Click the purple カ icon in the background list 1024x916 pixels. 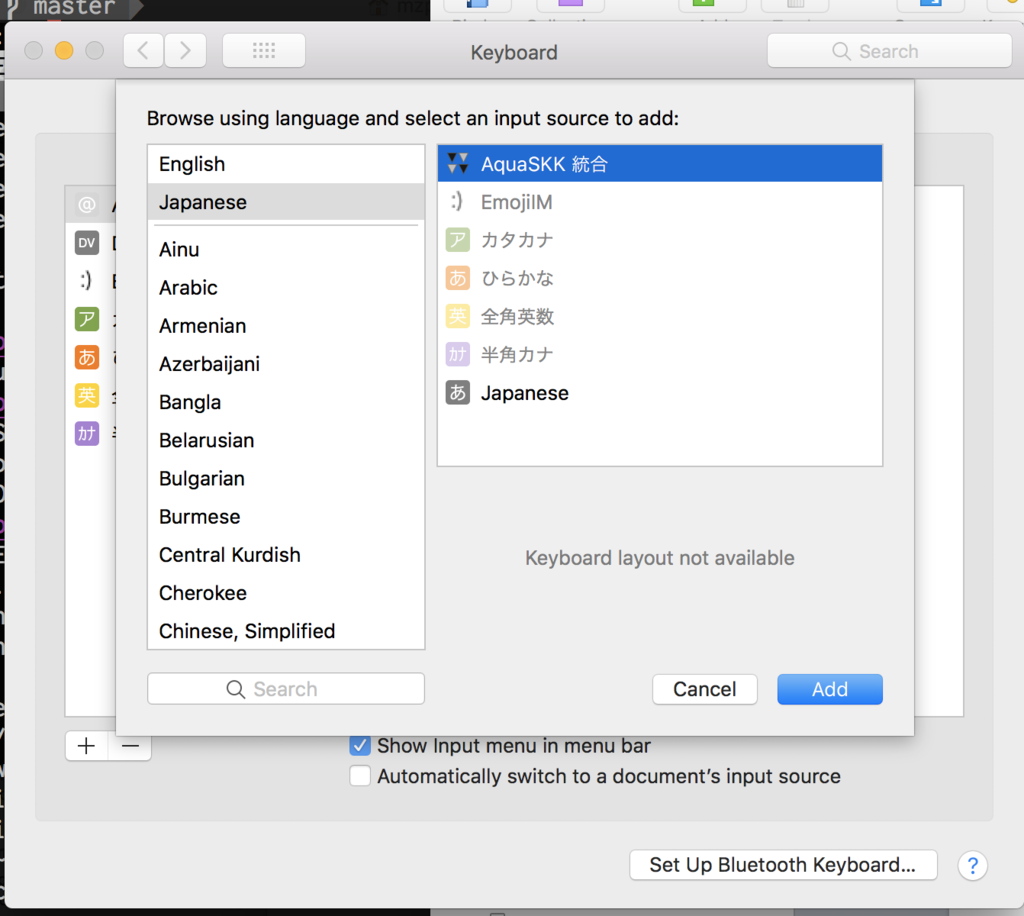coord(87,434)
